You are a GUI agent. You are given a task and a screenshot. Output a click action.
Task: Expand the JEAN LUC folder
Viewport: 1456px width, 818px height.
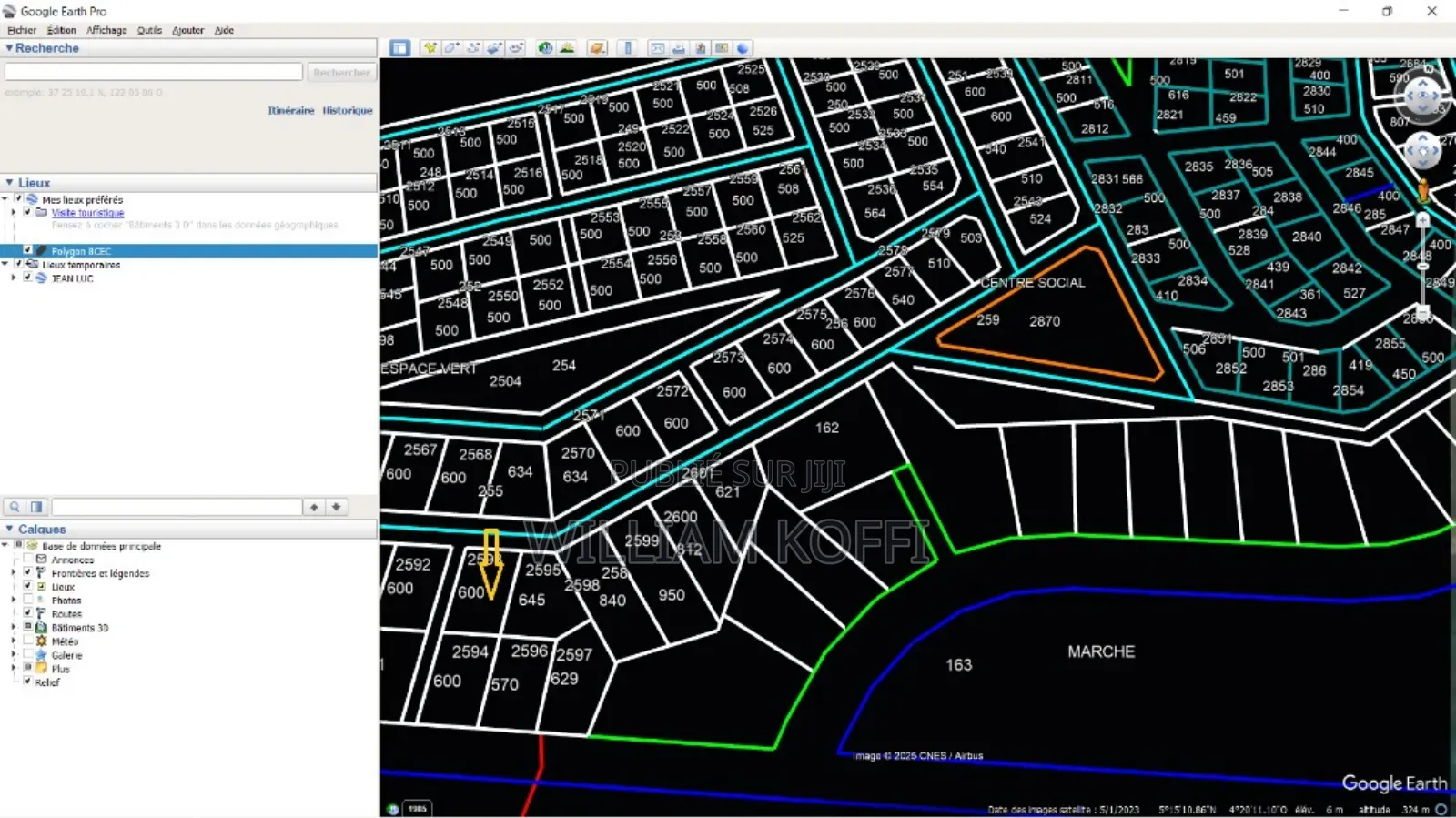(x=14, y=278)
